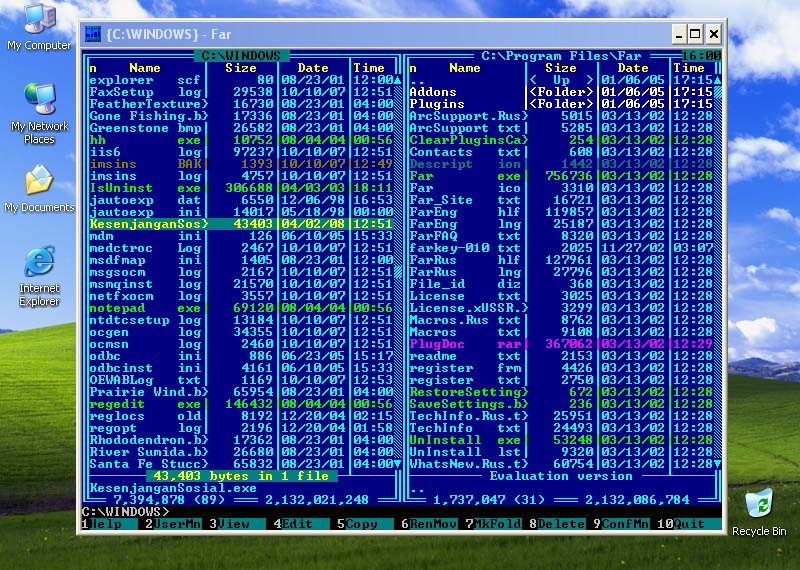Select msdfmap ini file

pyautogui.click(x=241, y=260)
